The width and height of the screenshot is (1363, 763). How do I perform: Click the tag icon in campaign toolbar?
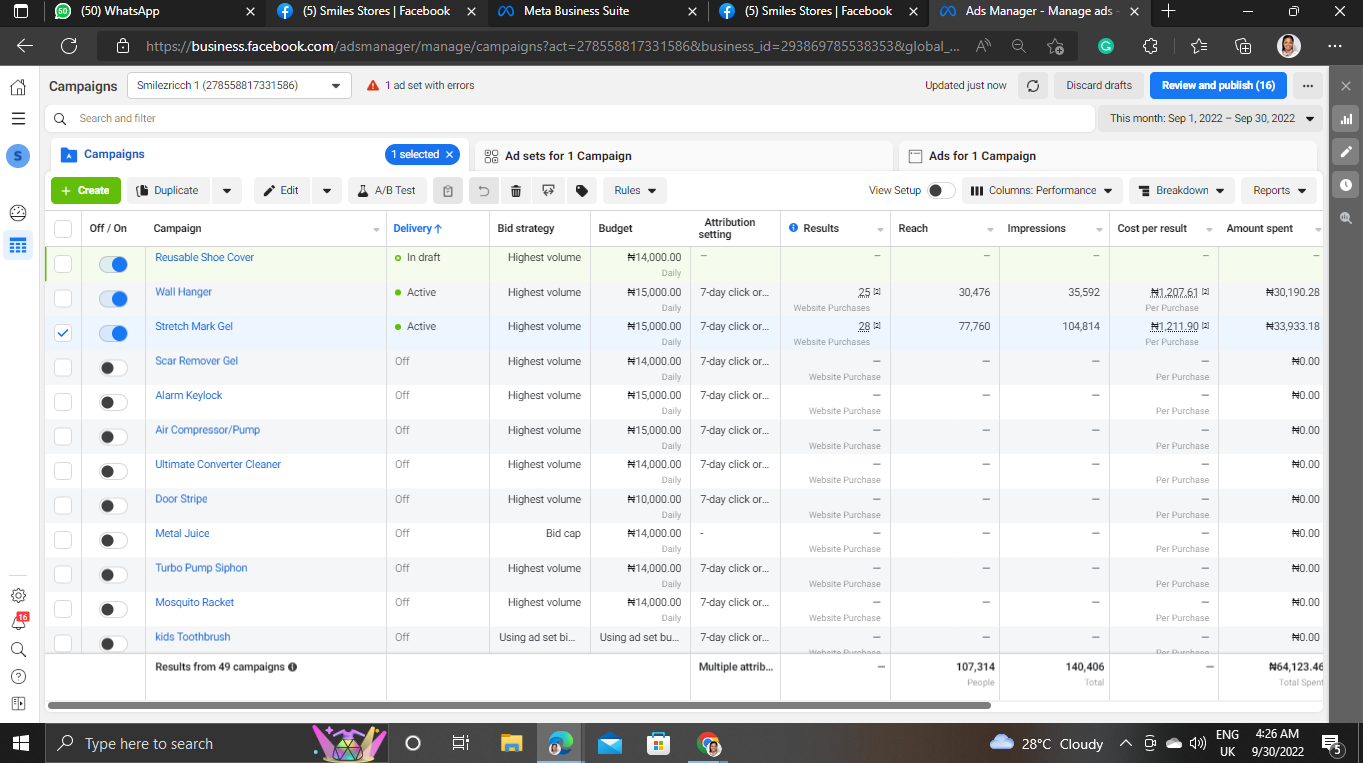[x=581, y=191]
